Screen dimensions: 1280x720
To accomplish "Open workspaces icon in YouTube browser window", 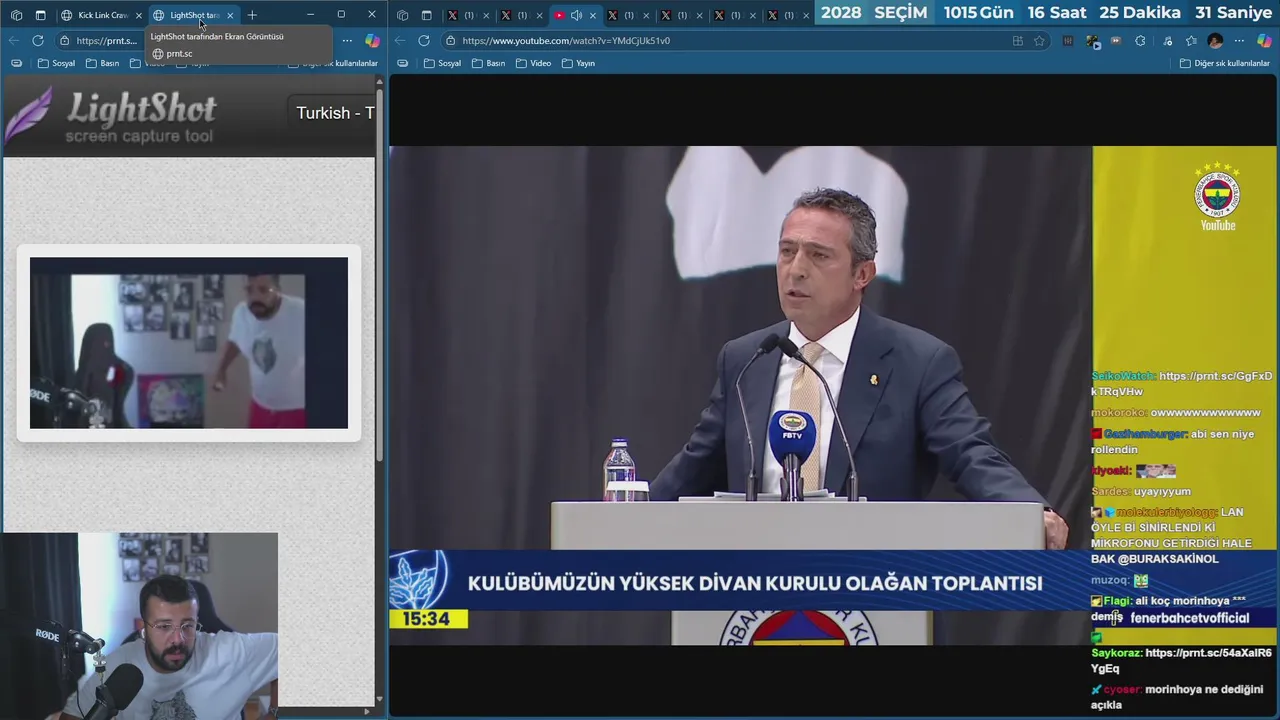I will [x=402, y=15].
